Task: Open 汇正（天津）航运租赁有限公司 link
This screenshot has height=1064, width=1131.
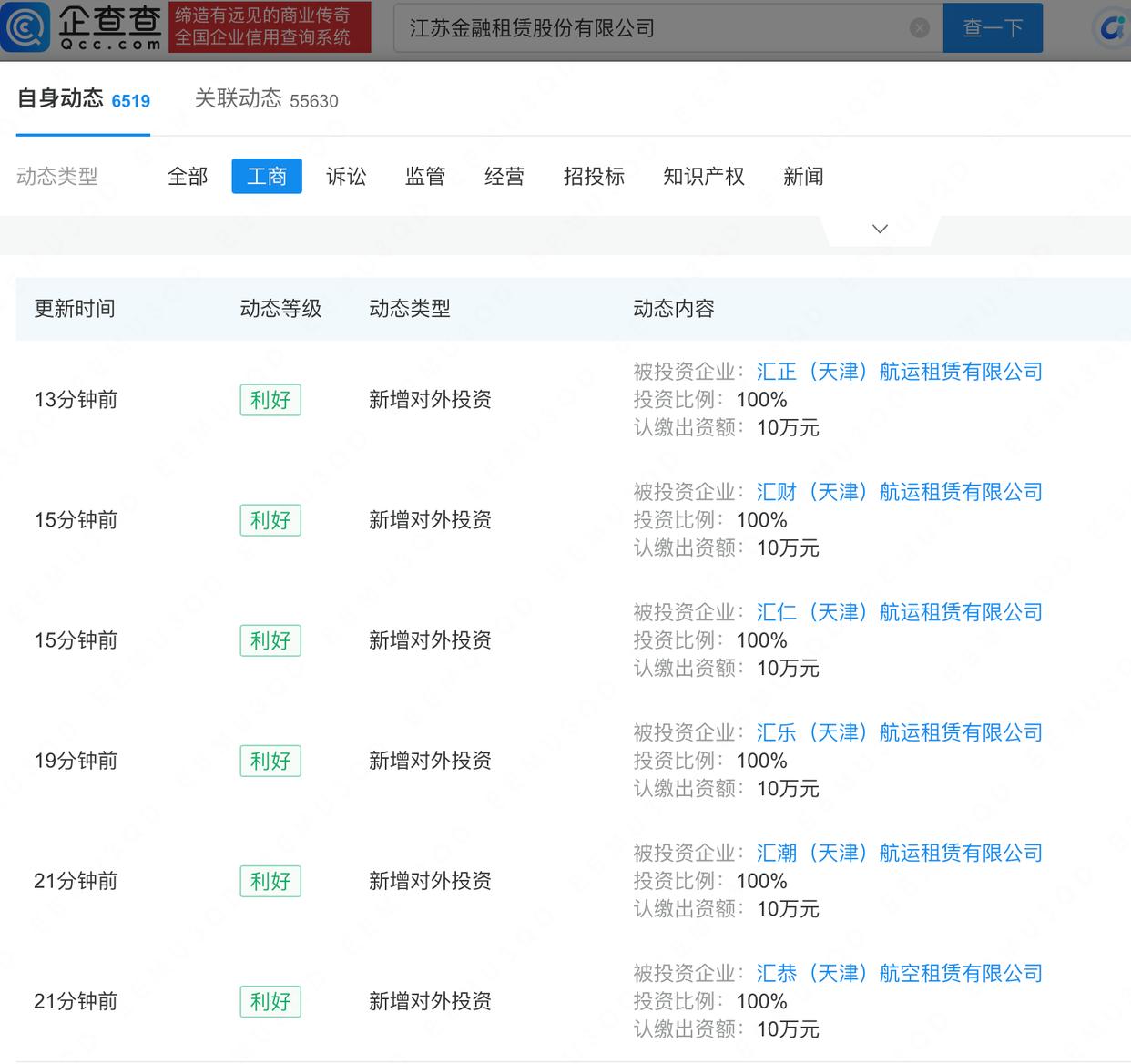Action: click(x=899, y=372)
